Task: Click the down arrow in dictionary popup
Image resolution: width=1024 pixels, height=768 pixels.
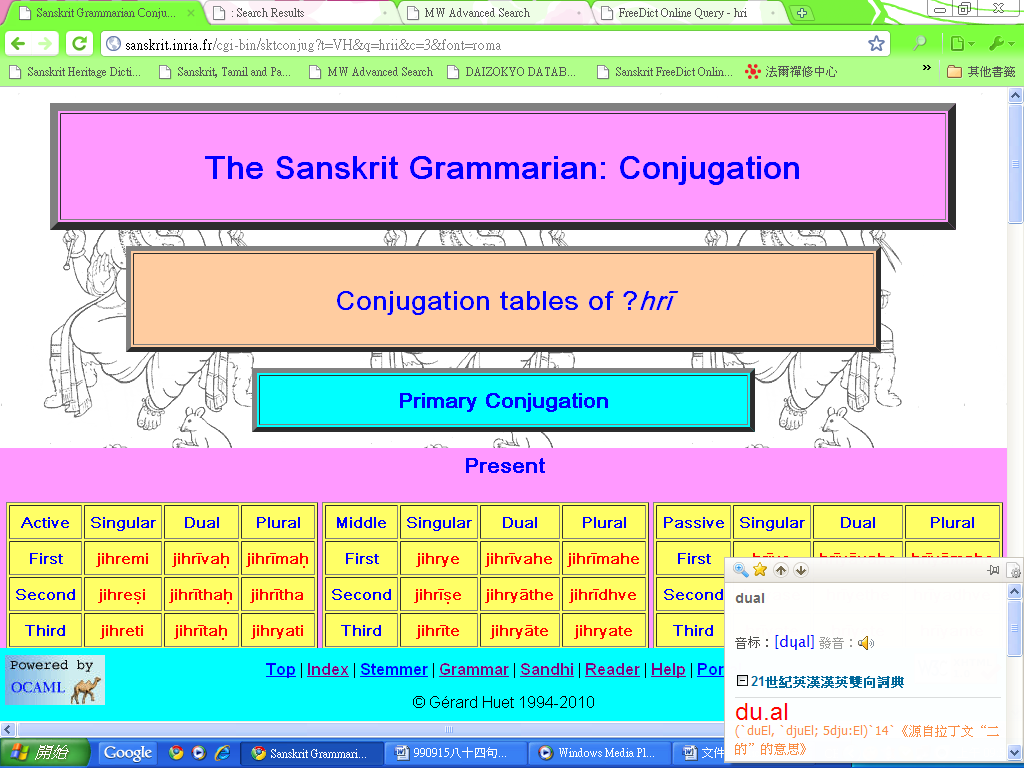Action: pyautogui.click(x=801, y=570)
